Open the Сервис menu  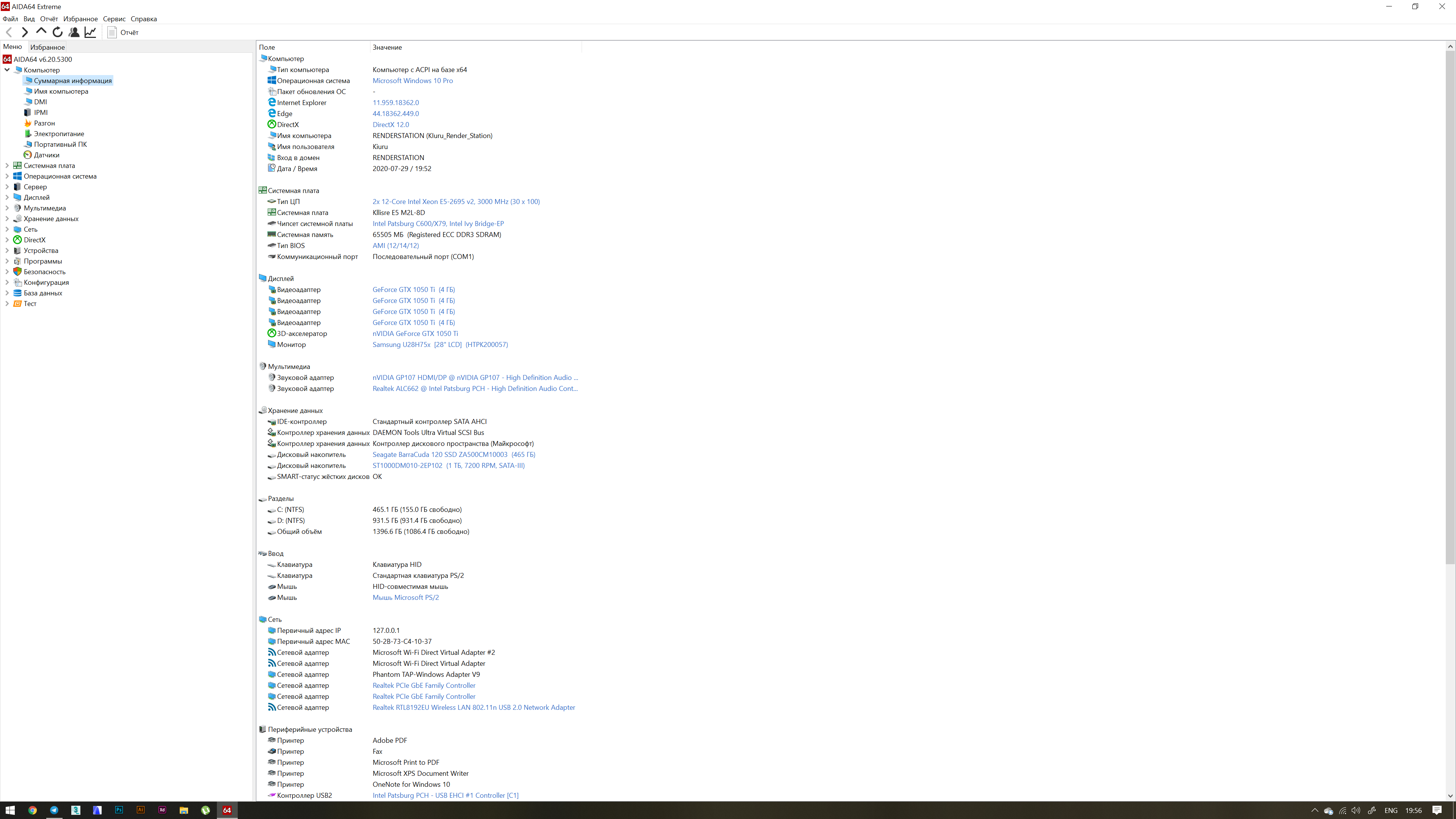click(114, 19)
